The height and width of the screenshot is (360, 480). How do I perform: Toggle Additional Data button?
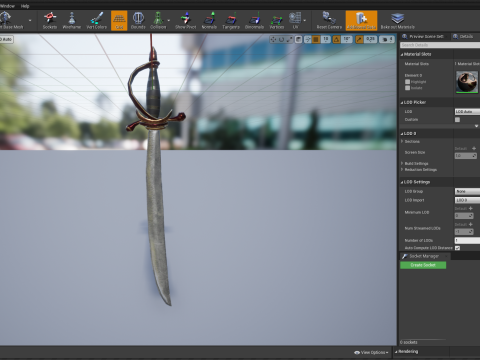pos(361,21)
